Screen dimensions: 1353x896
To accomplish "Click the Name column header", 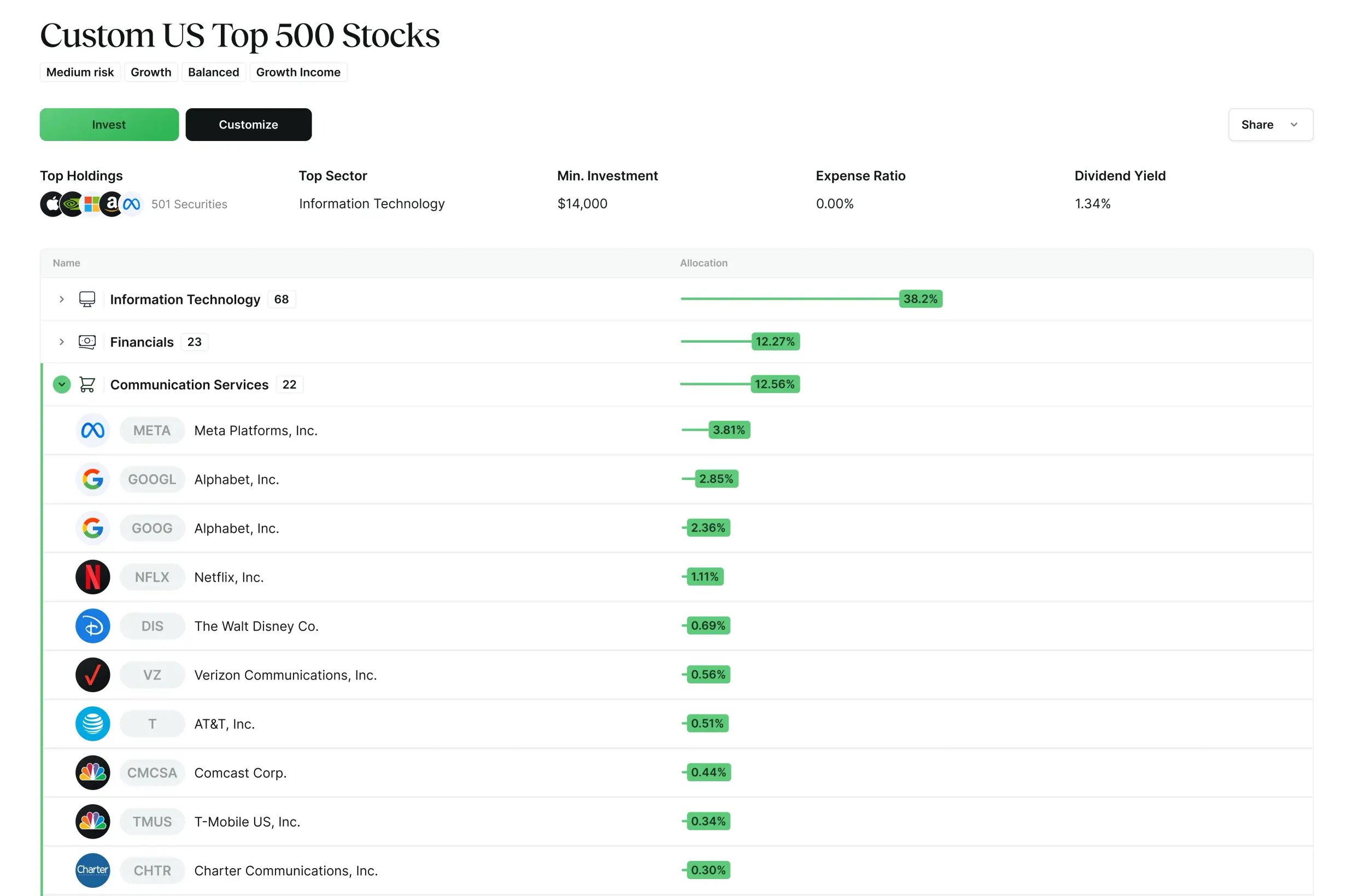I will (66, 263).
